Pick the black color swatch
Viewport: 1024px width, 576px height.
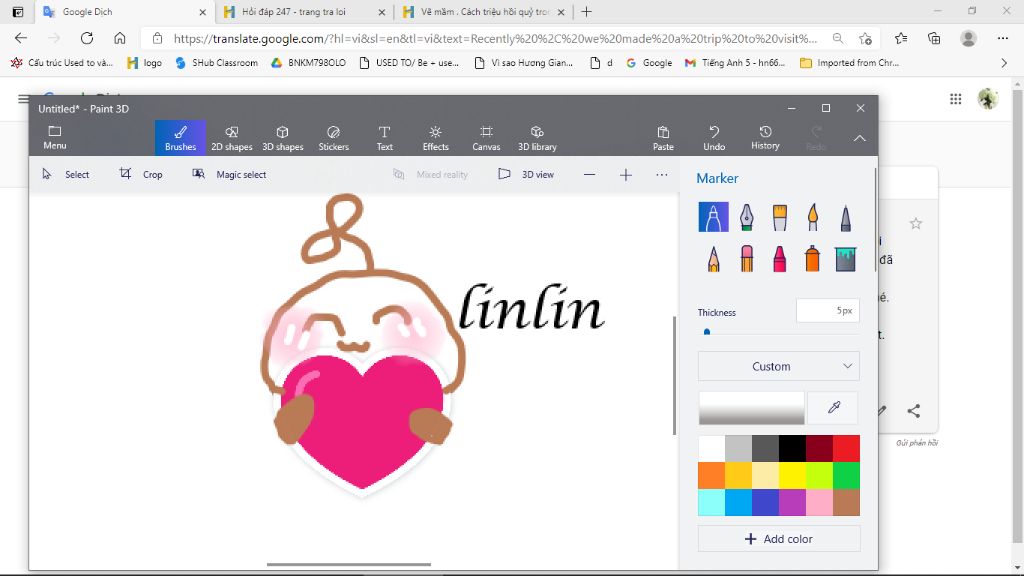click(x=792, y=449)
